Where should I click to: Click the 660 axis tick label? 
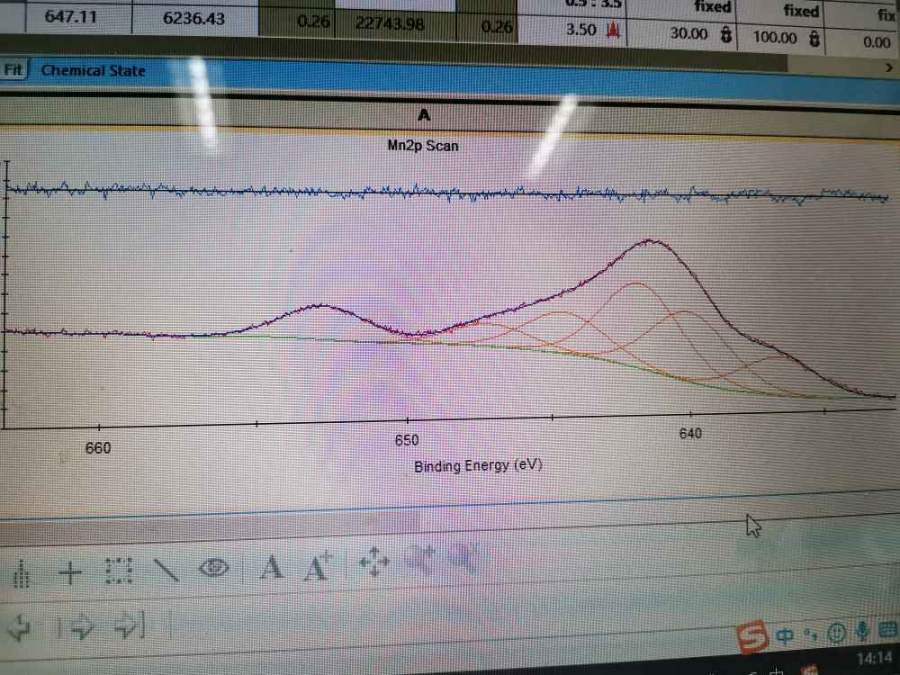pos(98,448)
